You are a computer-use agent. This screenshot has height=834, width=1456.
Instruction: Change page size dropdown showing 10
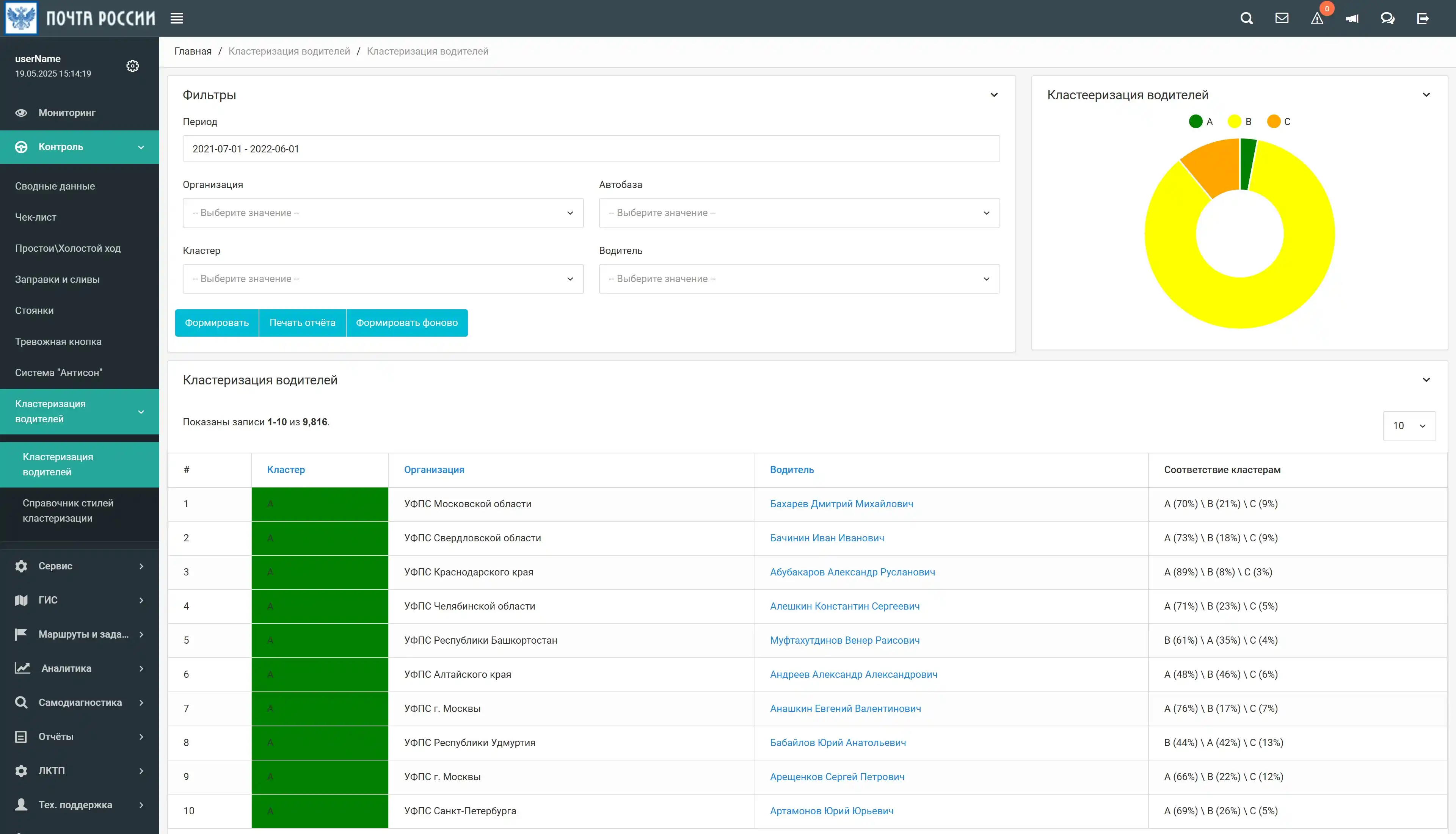pyautogui.click(x=1409, y=426)
